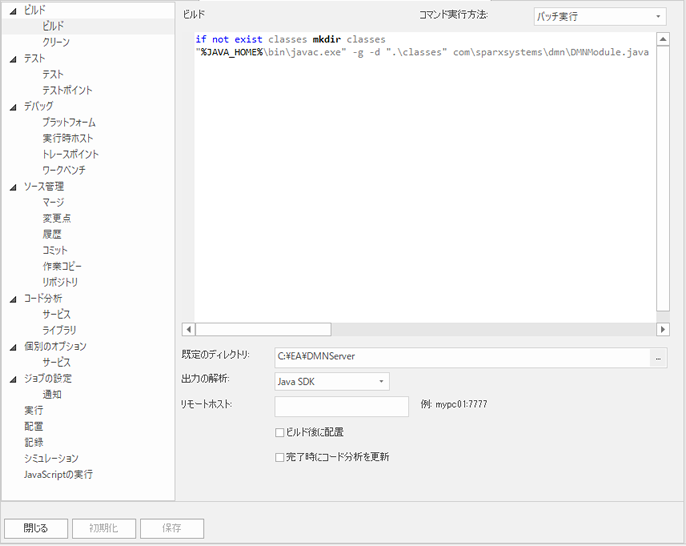Enable 完了時にコード分析を更新 checkbox

(x=280, y=457)
